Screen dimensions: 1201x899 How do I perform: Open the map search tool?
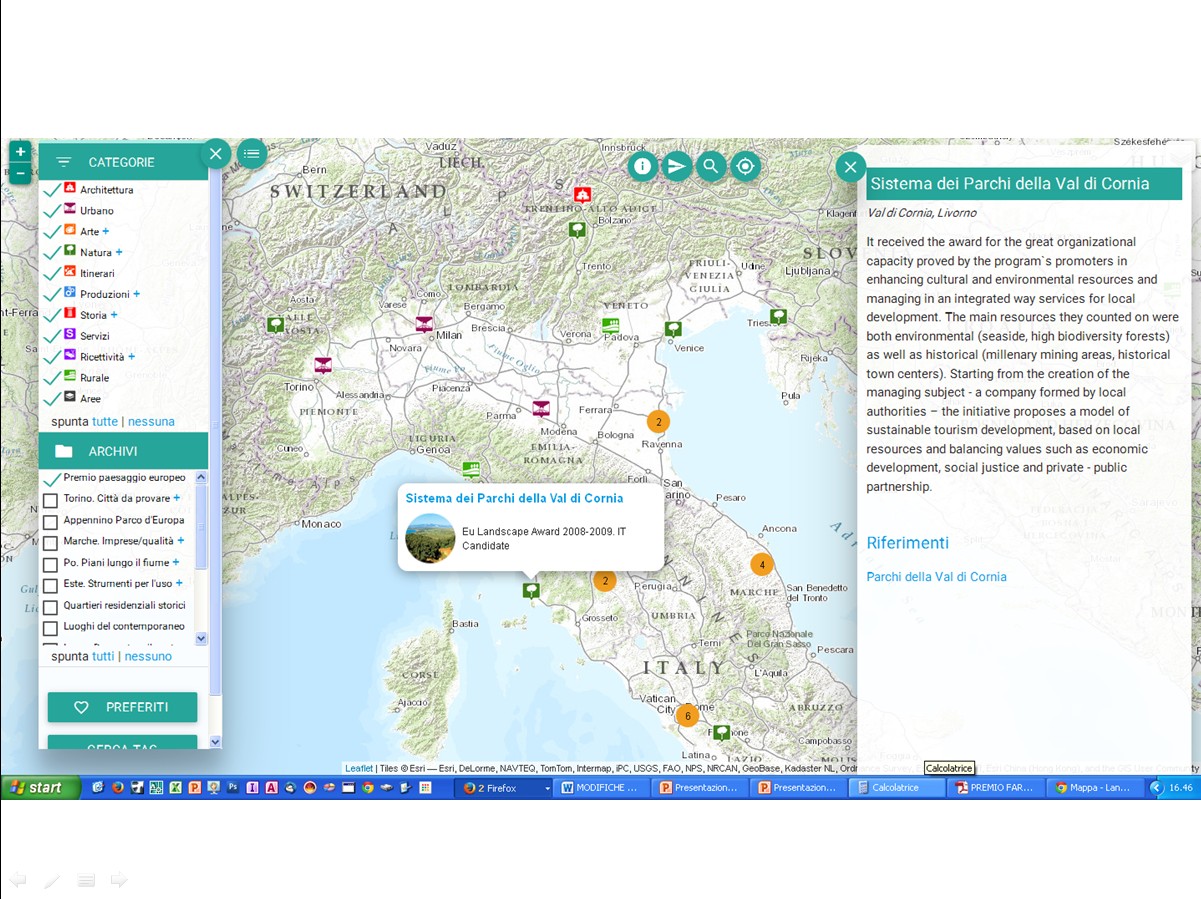pyautogui.click(x=711, y=166)
